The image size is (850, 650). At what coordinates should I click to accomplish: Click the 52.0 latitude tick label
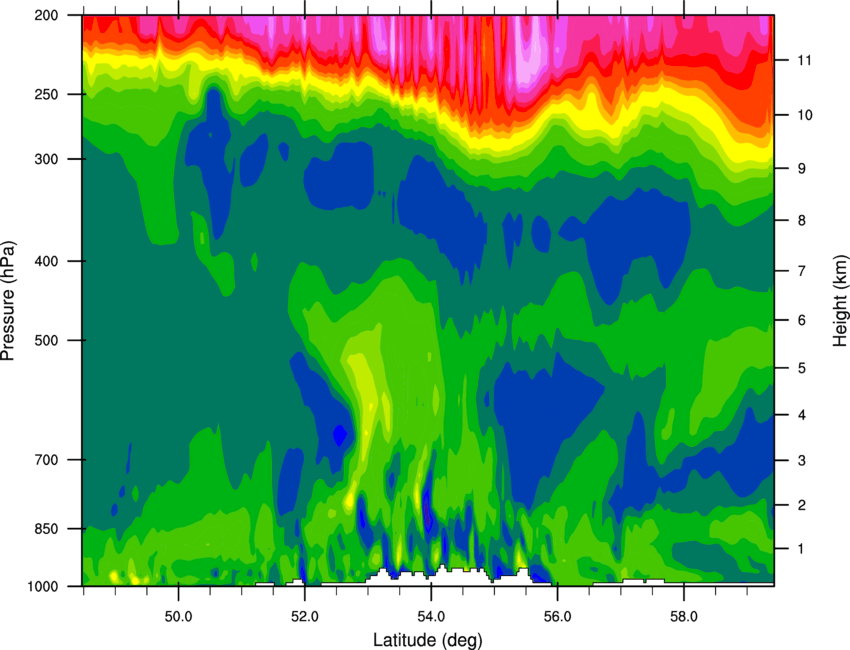[305, 616]
